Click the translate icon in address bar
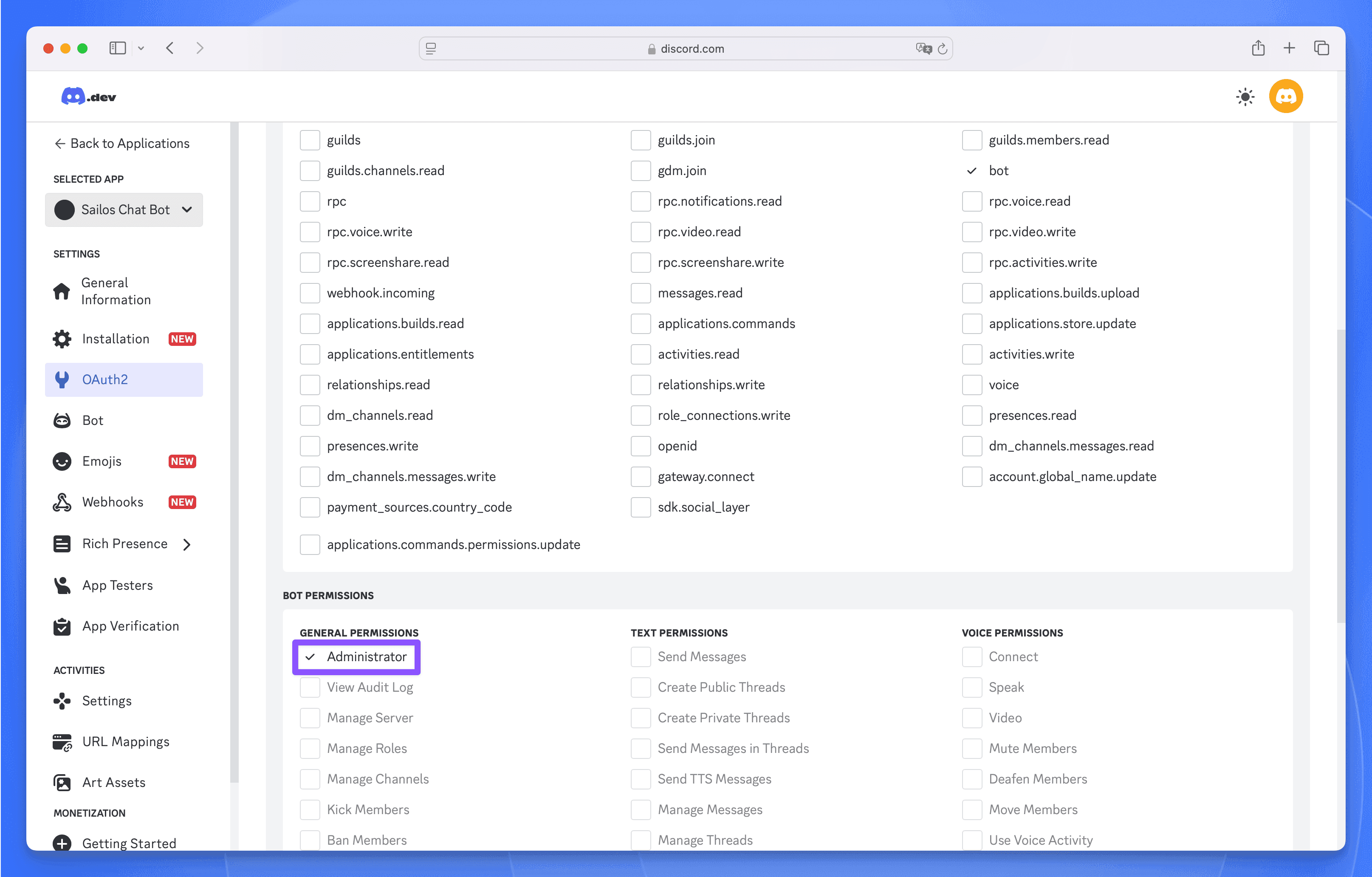This screenshot has height=877, width=1372. 923,48
